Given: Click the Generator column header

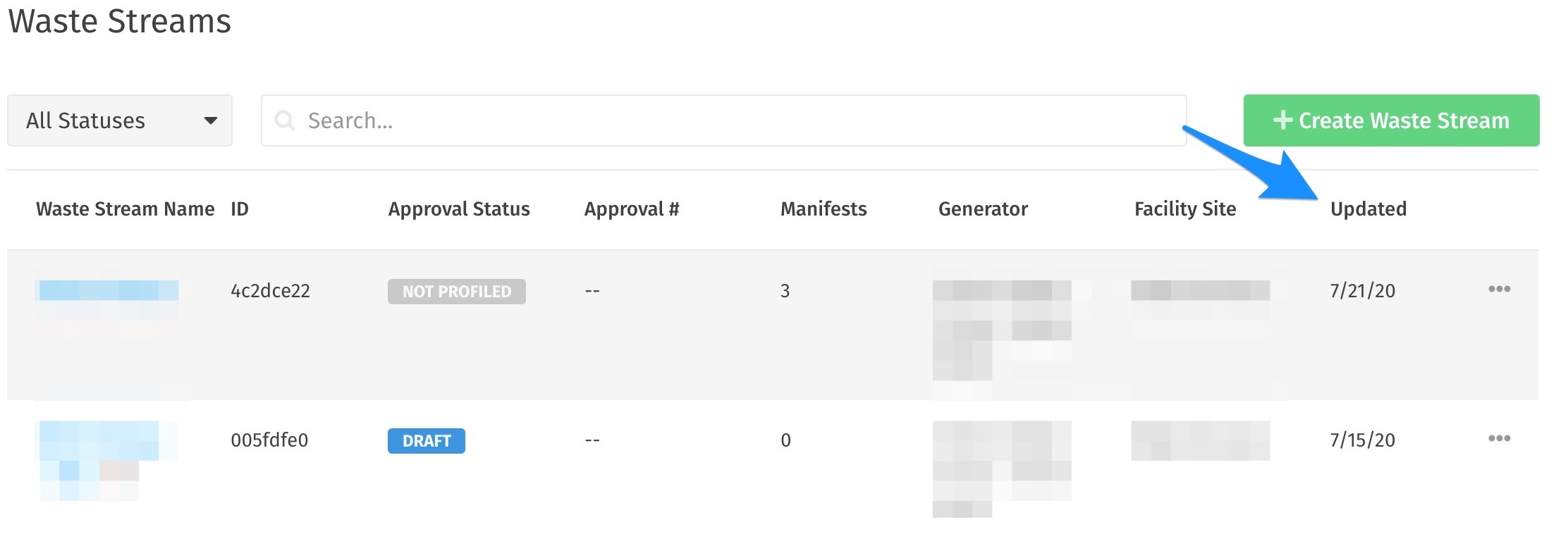Looking at the screenshot, I should (983, 209).
